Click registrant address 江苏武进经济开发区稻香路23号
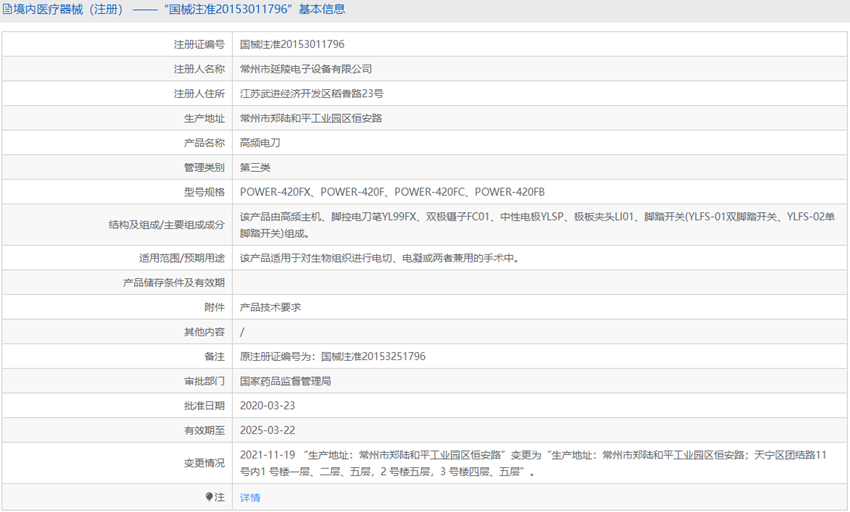The image size is (850, 512). 311,94
